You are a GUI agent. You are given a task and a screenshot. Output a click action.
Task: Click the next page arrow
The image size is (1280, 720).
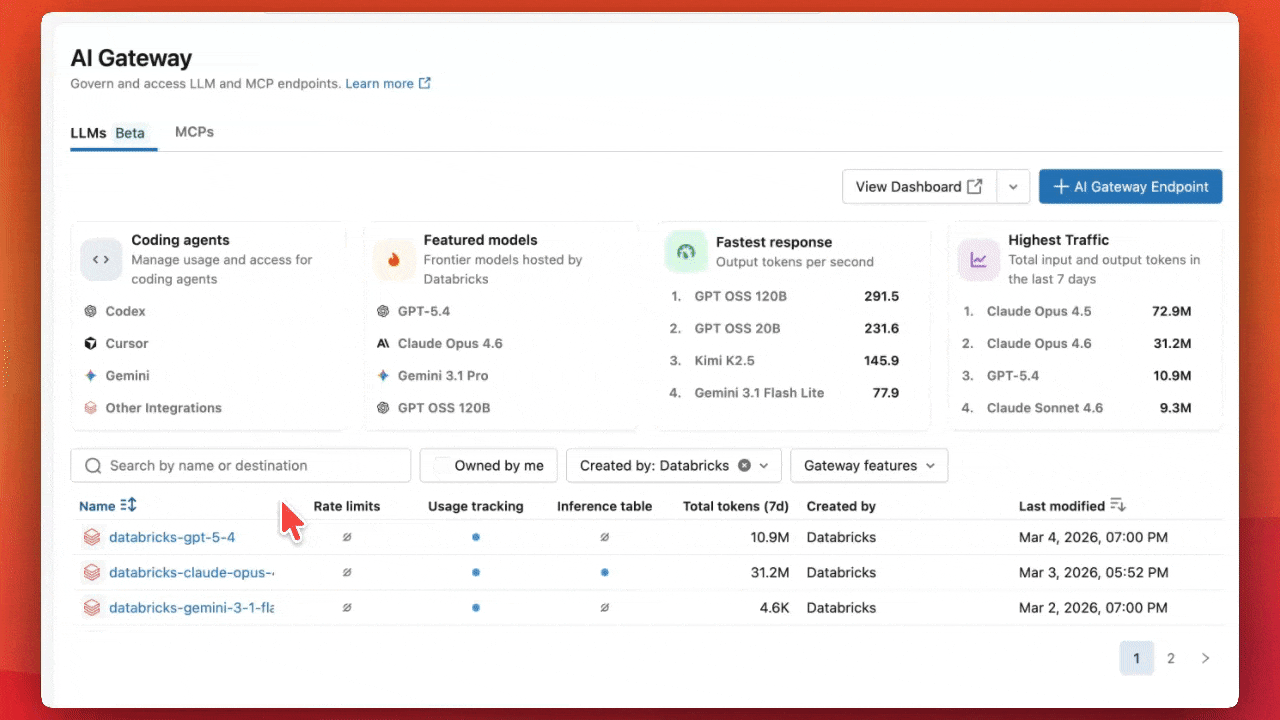tap(1205, 658)
